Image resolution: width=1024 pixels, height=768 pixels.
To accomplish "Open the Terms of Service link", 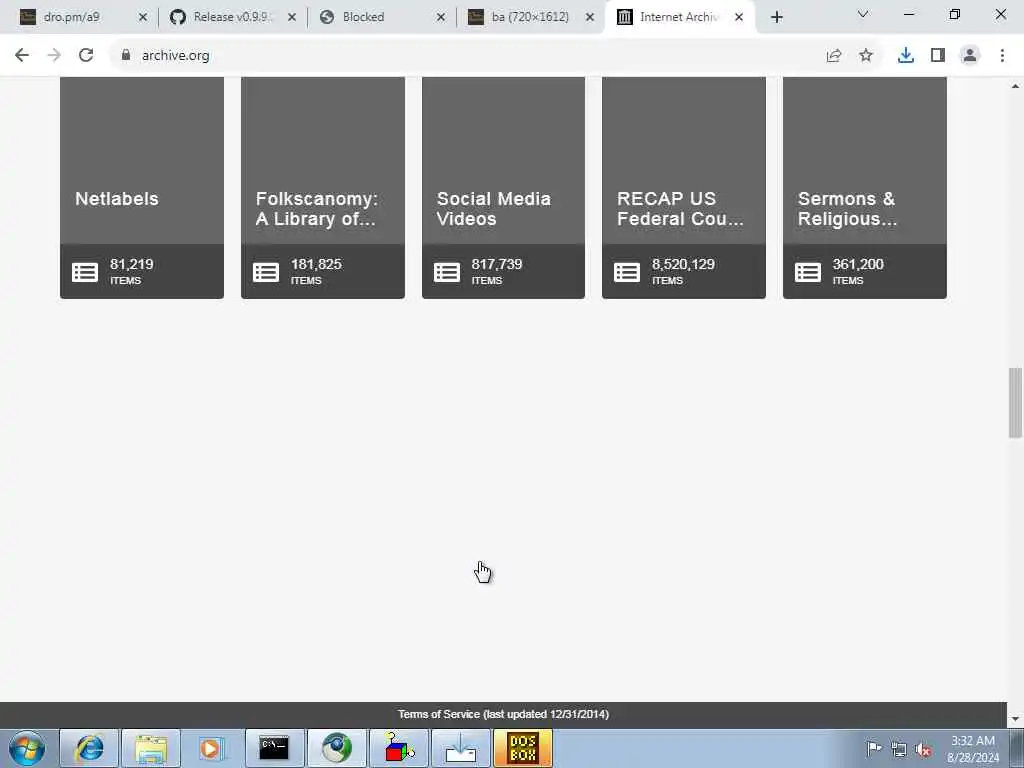I will 504,714.
